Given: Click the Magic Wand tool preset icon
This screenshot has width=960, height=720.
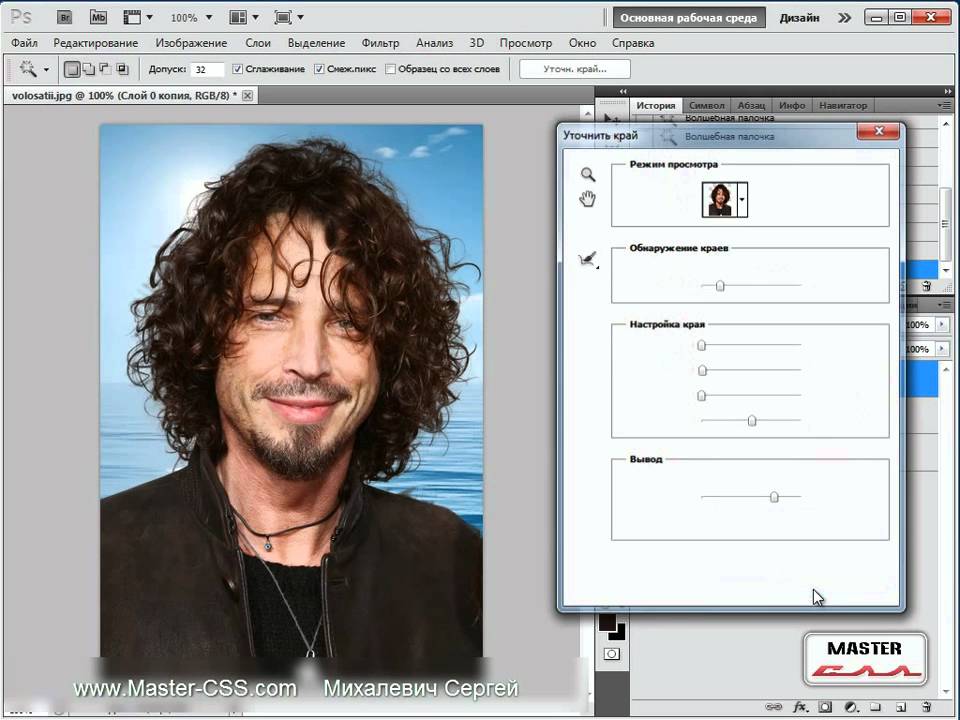Looking at the screenshot, I should [x=28, y=69].
